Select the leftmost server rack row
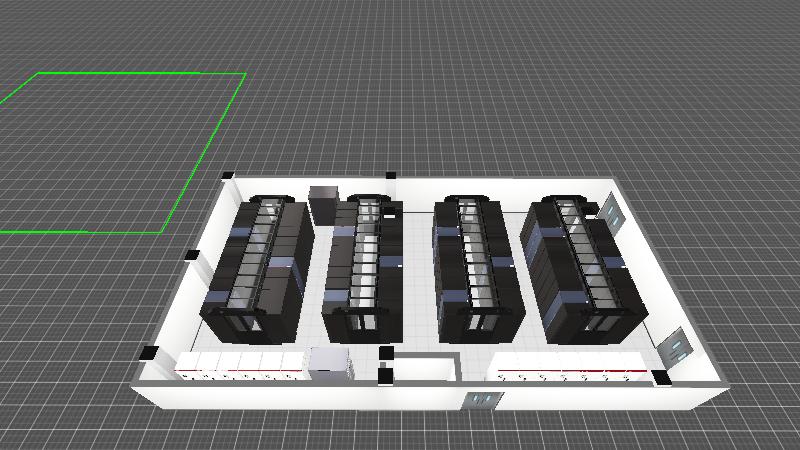 (258, 265)
